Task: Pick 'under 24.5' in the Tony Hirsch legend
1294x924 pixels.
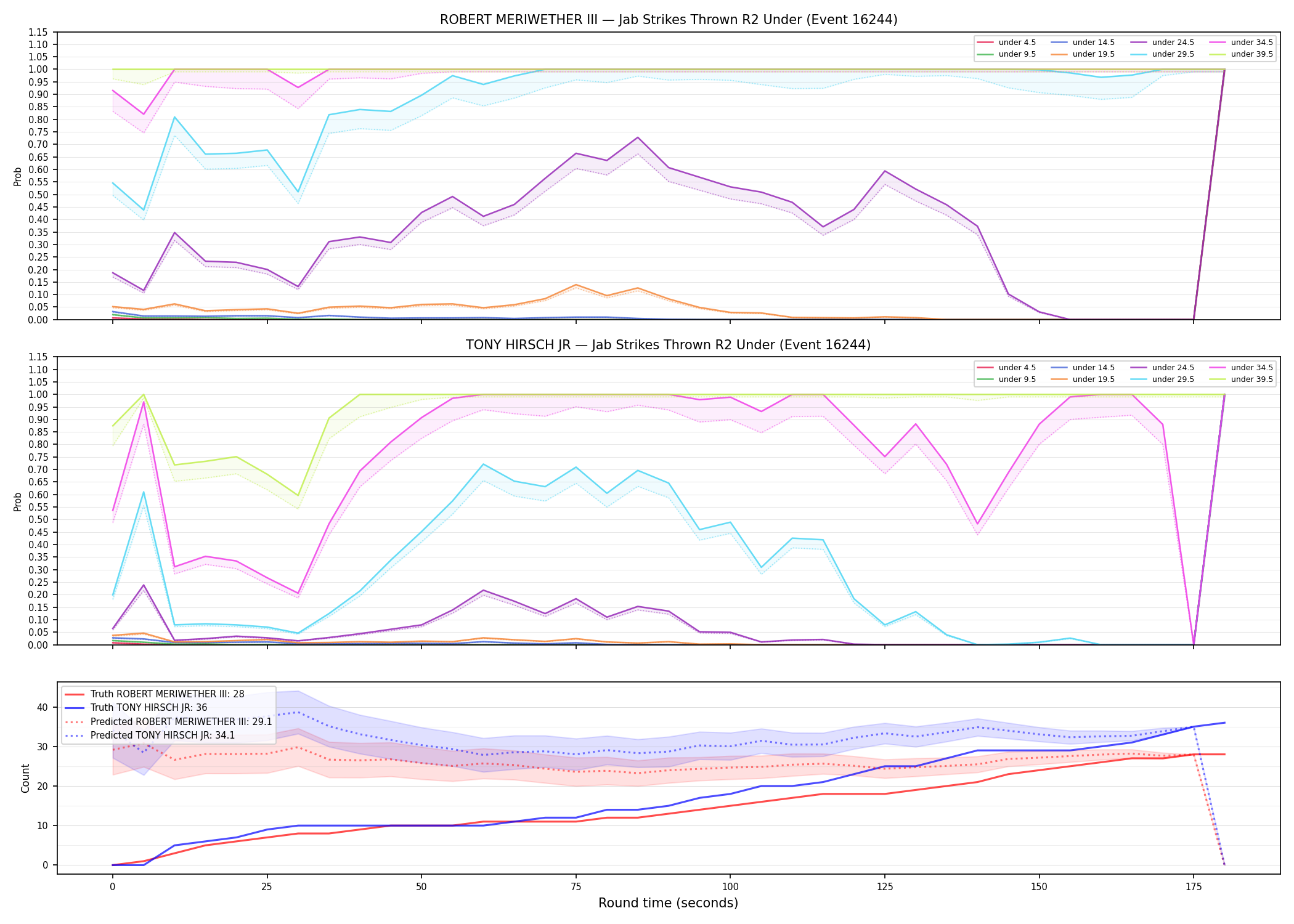Action: (x=1162, y=368)
